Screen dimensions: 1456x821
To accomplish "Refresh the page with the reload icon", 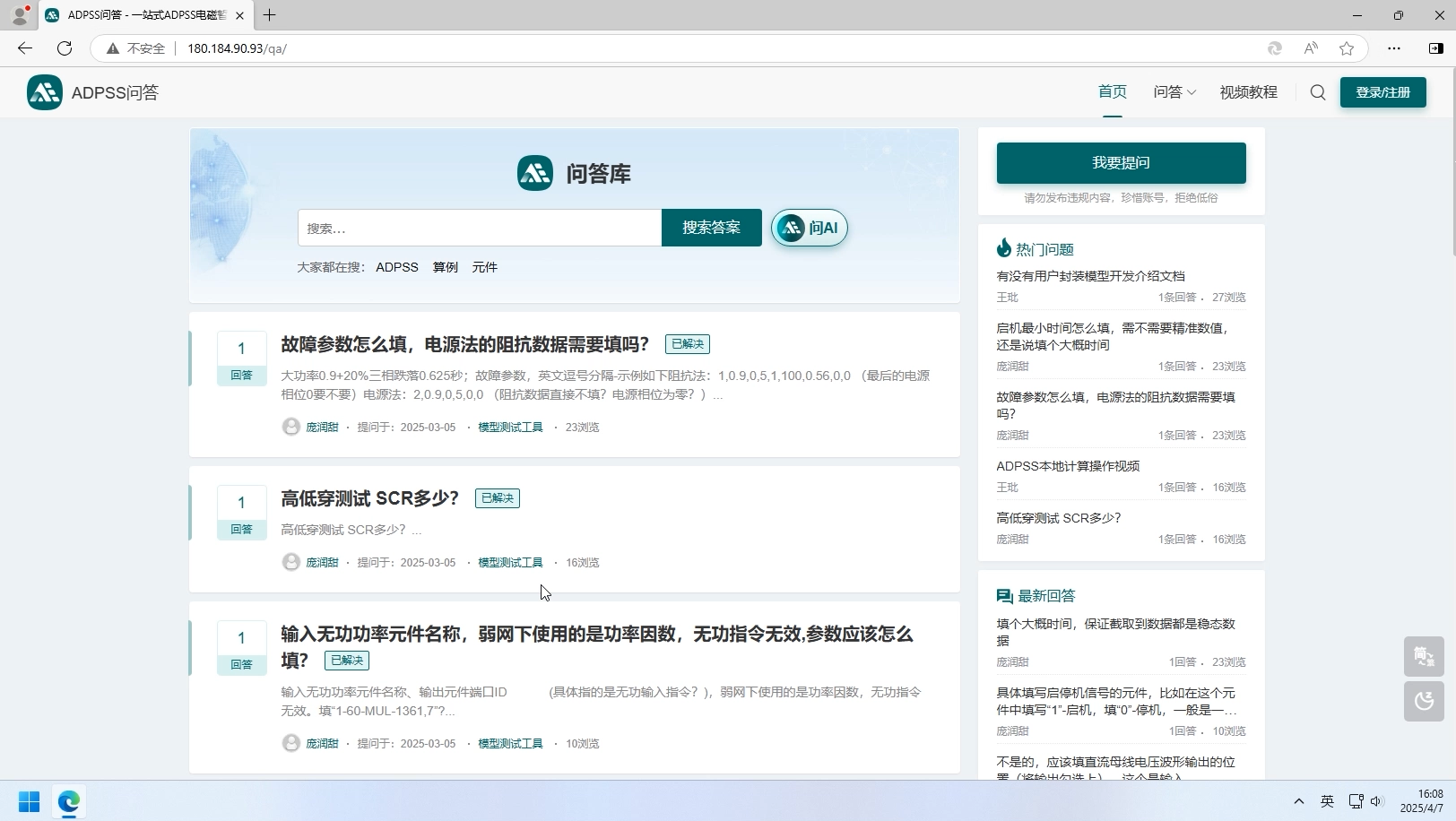I will (x=64, y=48).
